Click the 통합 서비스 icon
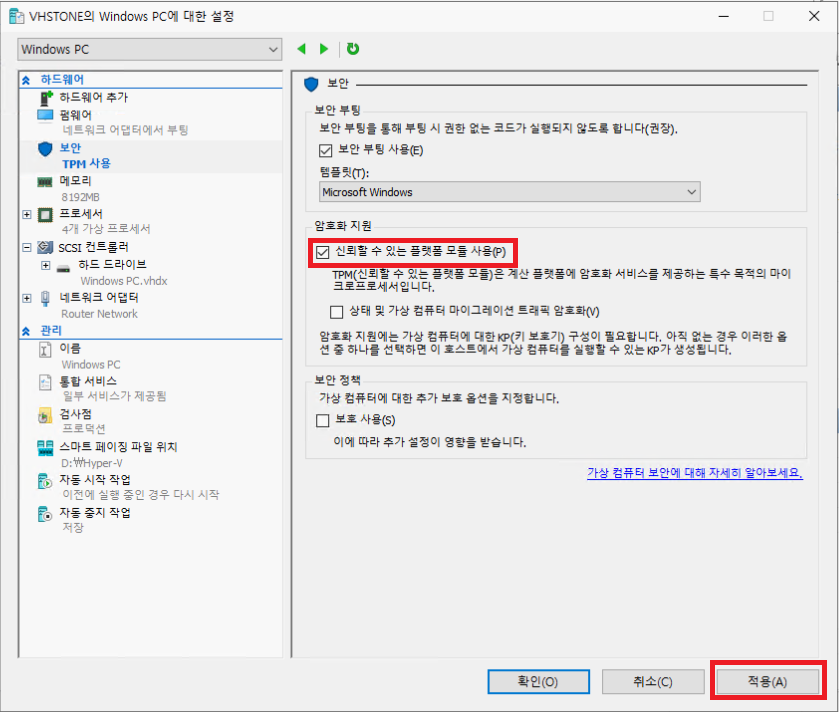 (x=45, y=382)
